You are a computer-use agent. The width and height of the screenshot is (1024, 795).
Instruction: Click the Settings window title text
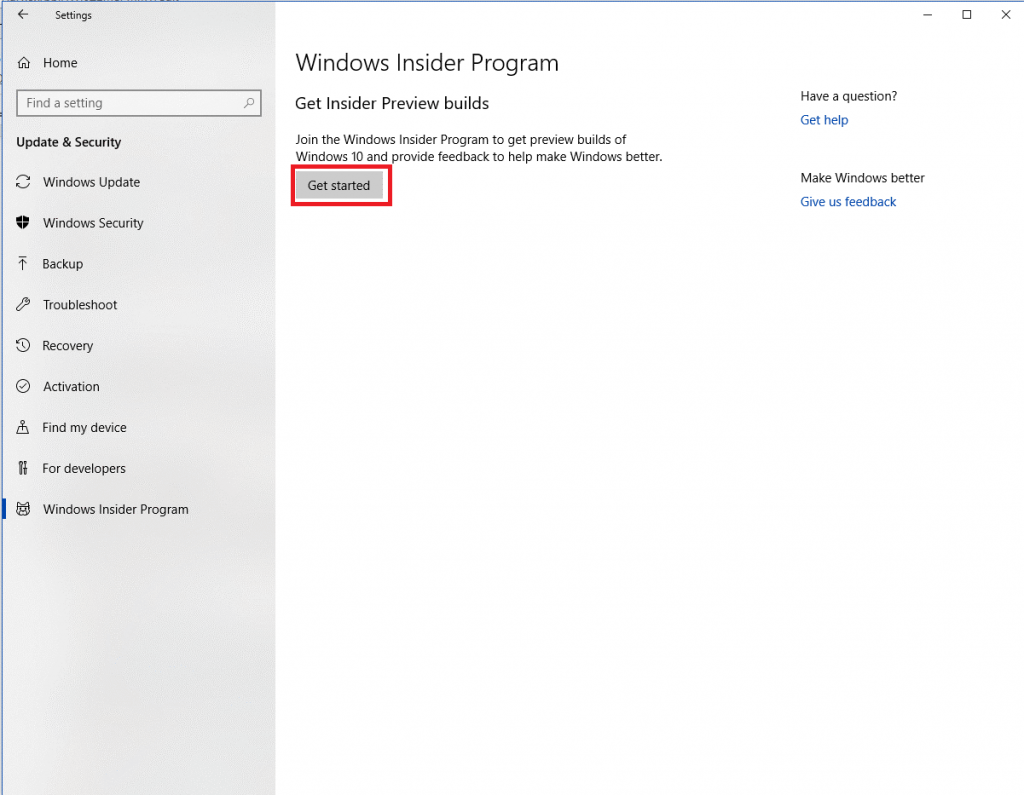tap(73, 15)
